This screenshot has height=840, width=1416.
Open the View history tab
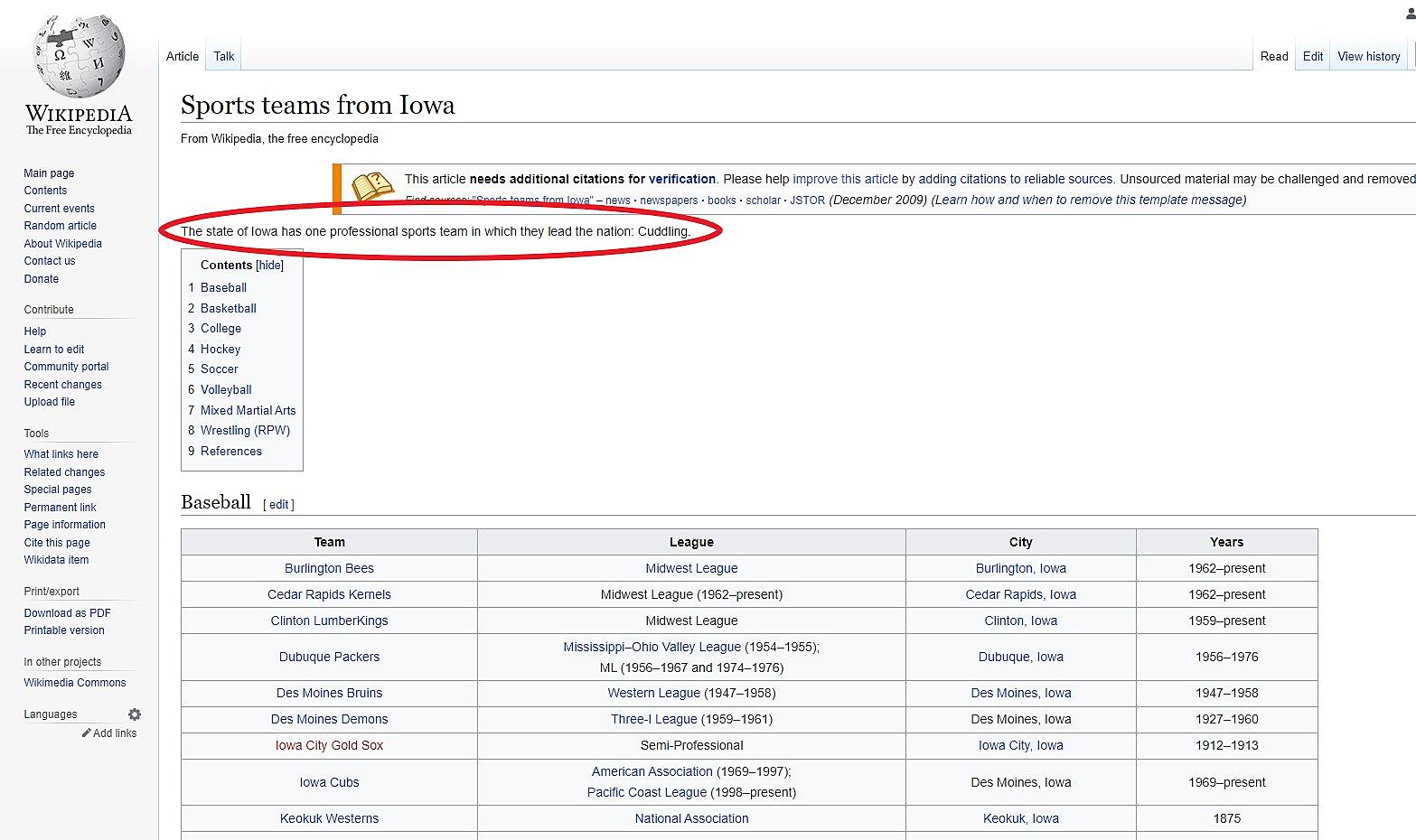1369,56
